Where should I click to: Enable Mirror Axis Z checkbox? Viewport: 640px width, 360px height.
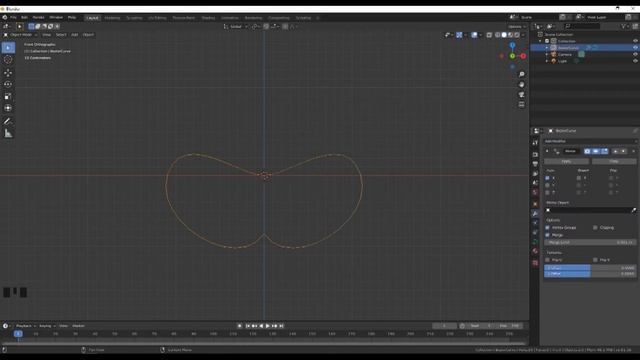547,192
